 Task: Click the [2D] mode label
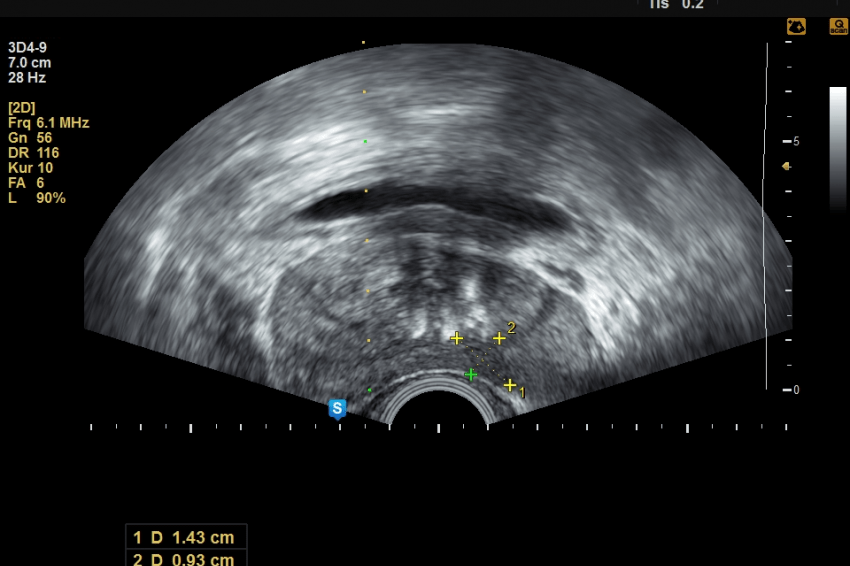22,108
